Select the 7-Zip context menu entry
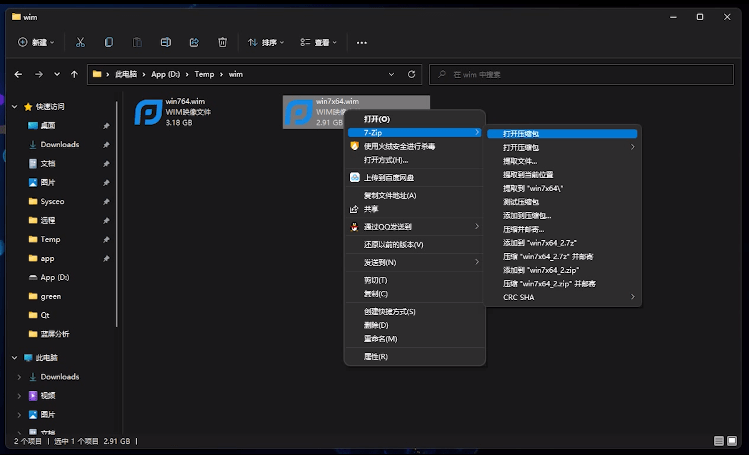Screen dimensions: 749x455 [x=415, y=133]
